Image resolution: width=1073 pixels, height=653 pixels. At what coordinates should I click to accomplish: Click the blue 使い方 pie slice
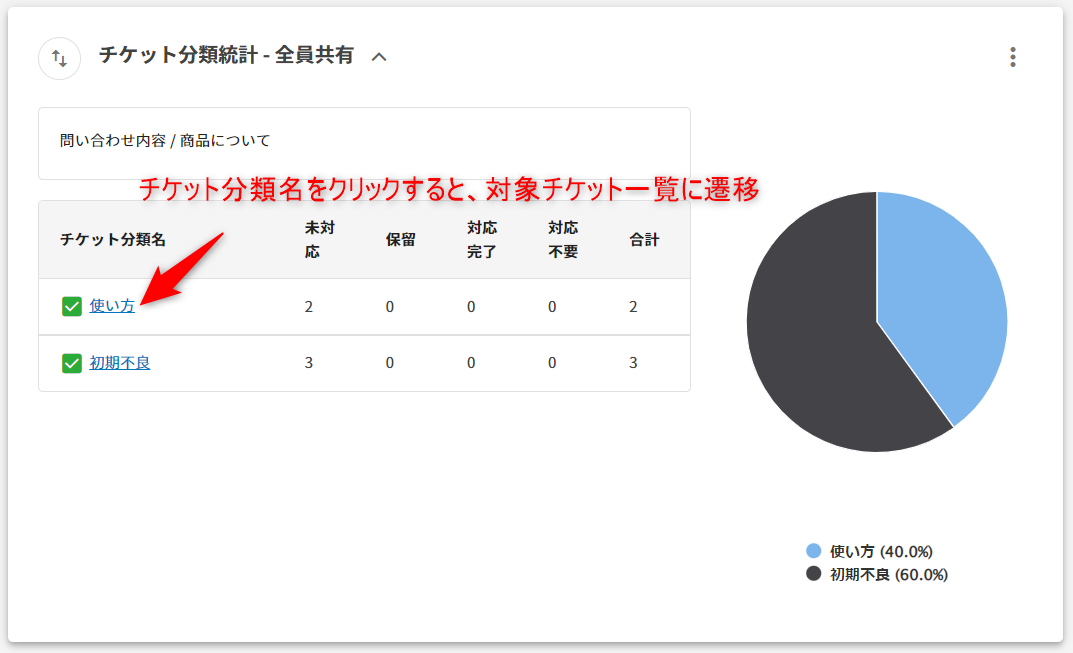pos(940,300)
